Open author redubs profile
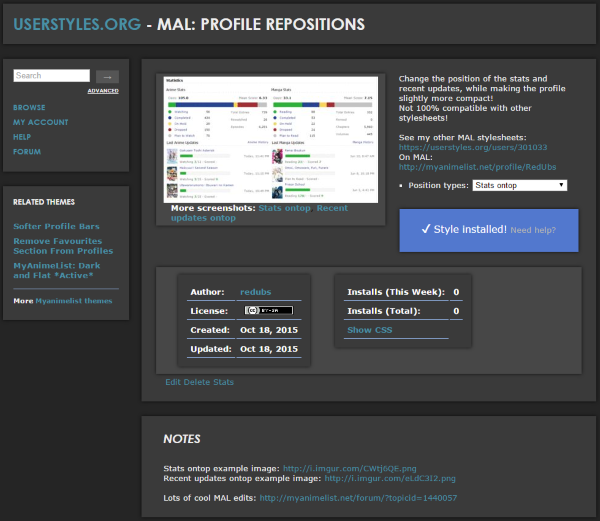Viewport: 600px width, 521px height. [256, 292]
